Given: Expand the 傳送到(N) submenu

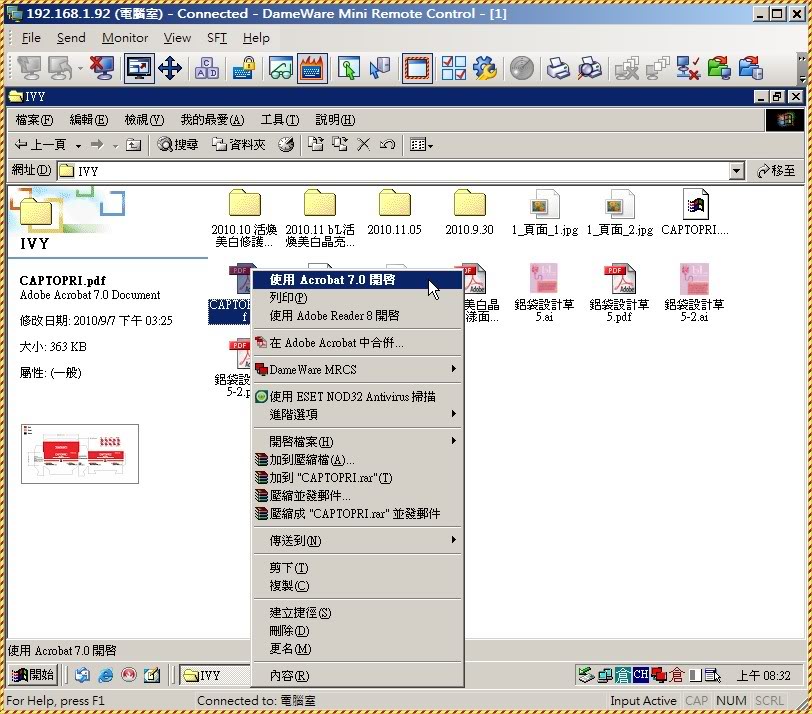Looking at the screenshot, I should click(x=357, y=541).
